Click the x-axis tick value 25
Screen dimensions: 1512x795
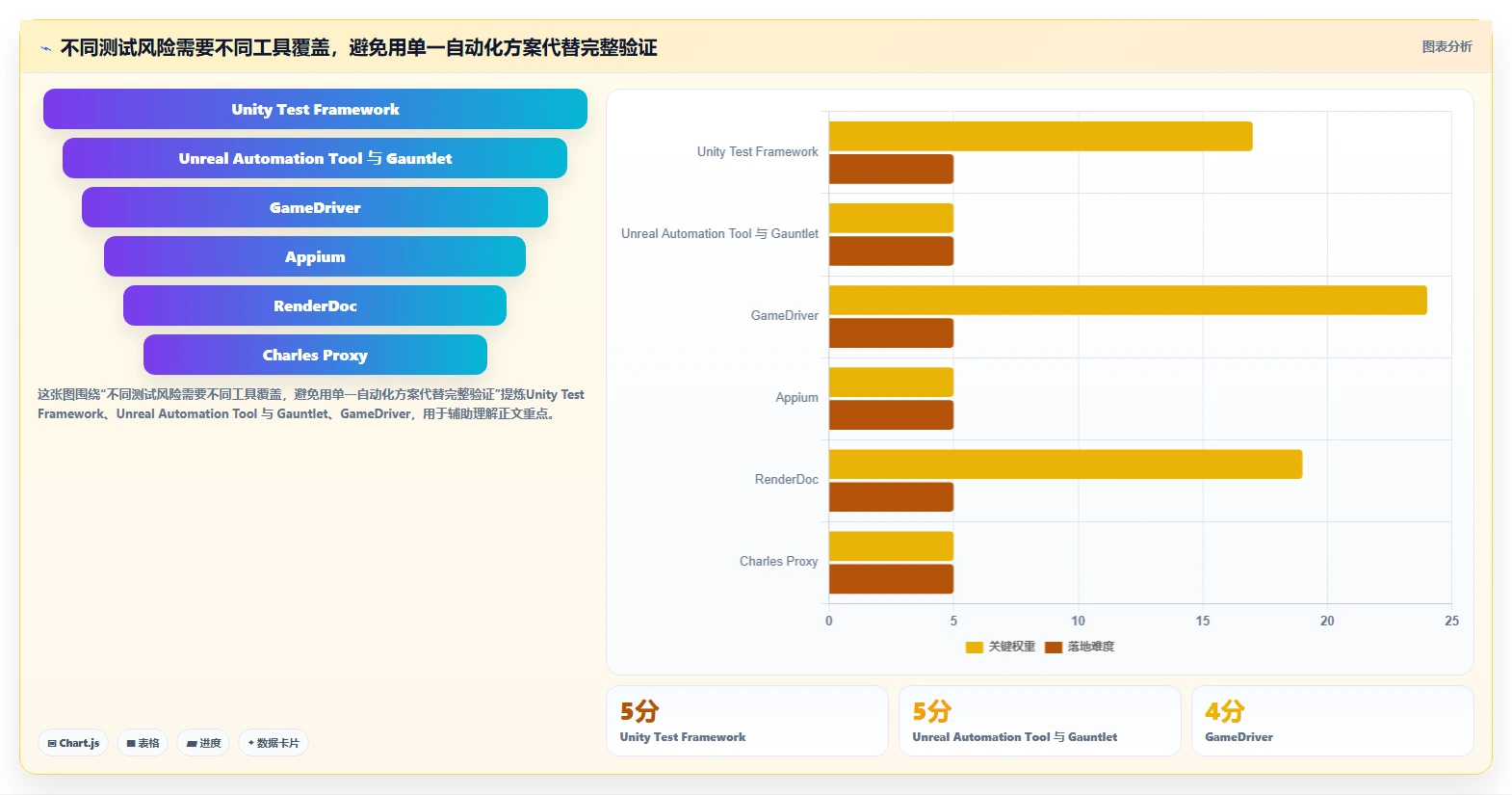coord(1451,621)
